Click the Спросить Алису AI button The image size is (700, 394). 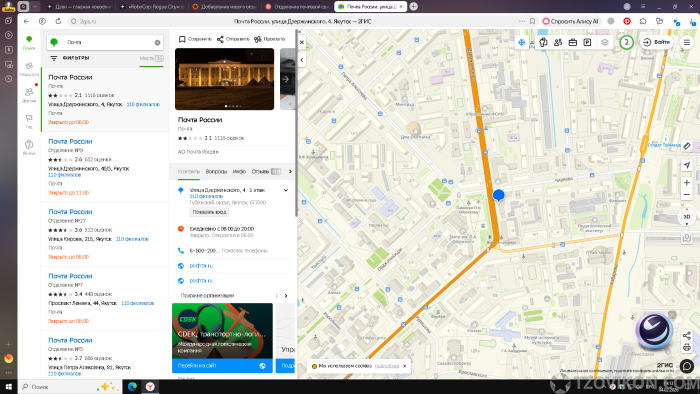[570, 21]
